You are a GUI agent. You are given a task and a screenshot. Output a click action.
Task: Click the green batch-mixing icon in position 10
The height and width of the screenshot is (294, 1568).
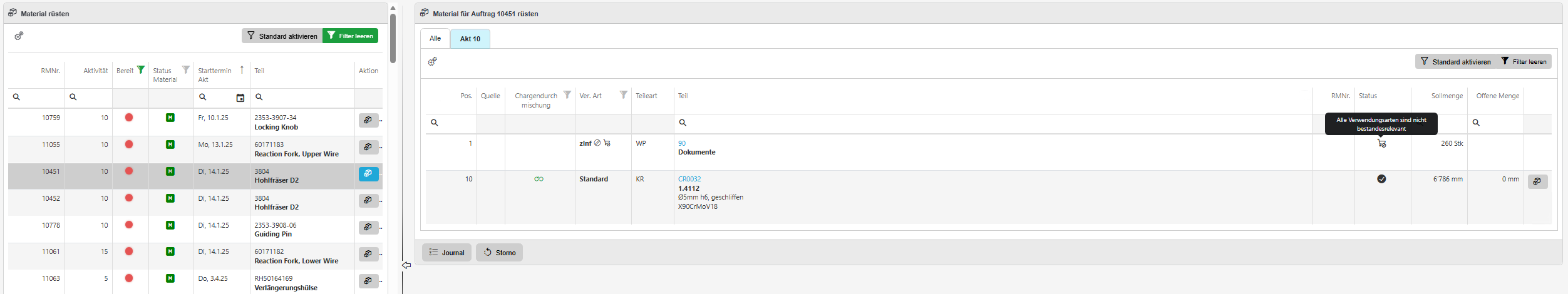coord(539,179)
